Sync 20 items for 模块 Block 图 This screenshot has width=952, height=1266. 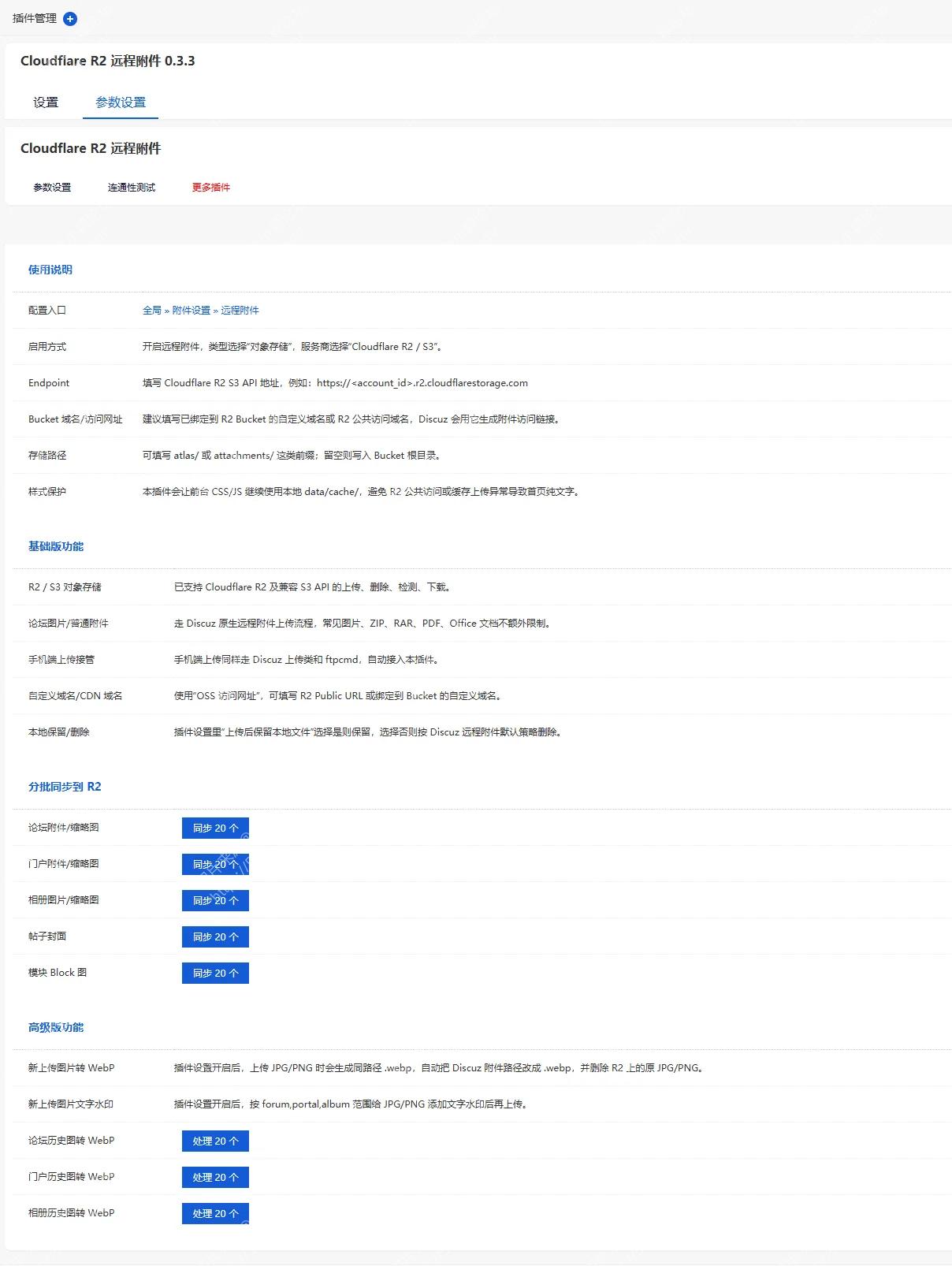tap(215, 974)
